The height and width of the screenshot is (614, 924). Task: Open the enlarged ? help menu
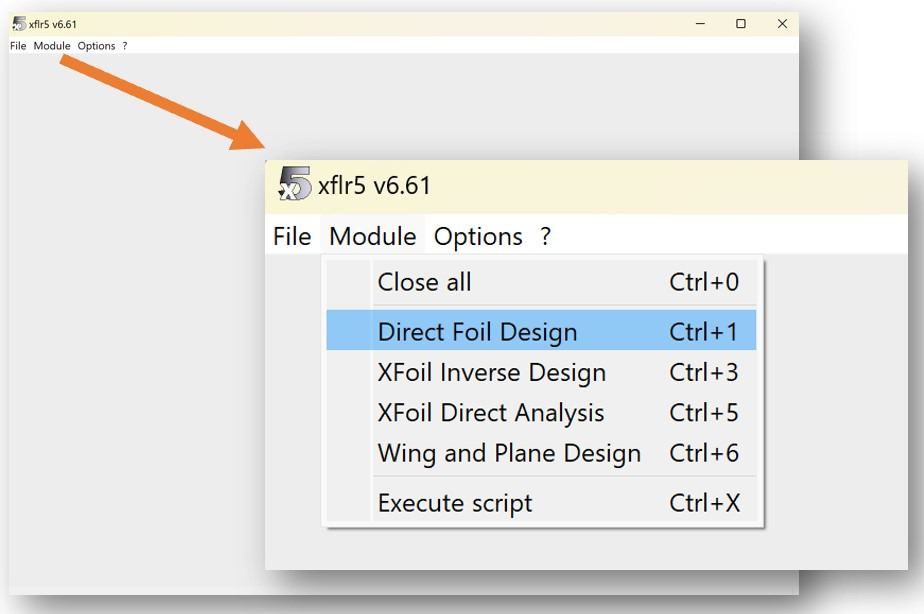pos(545,237)
